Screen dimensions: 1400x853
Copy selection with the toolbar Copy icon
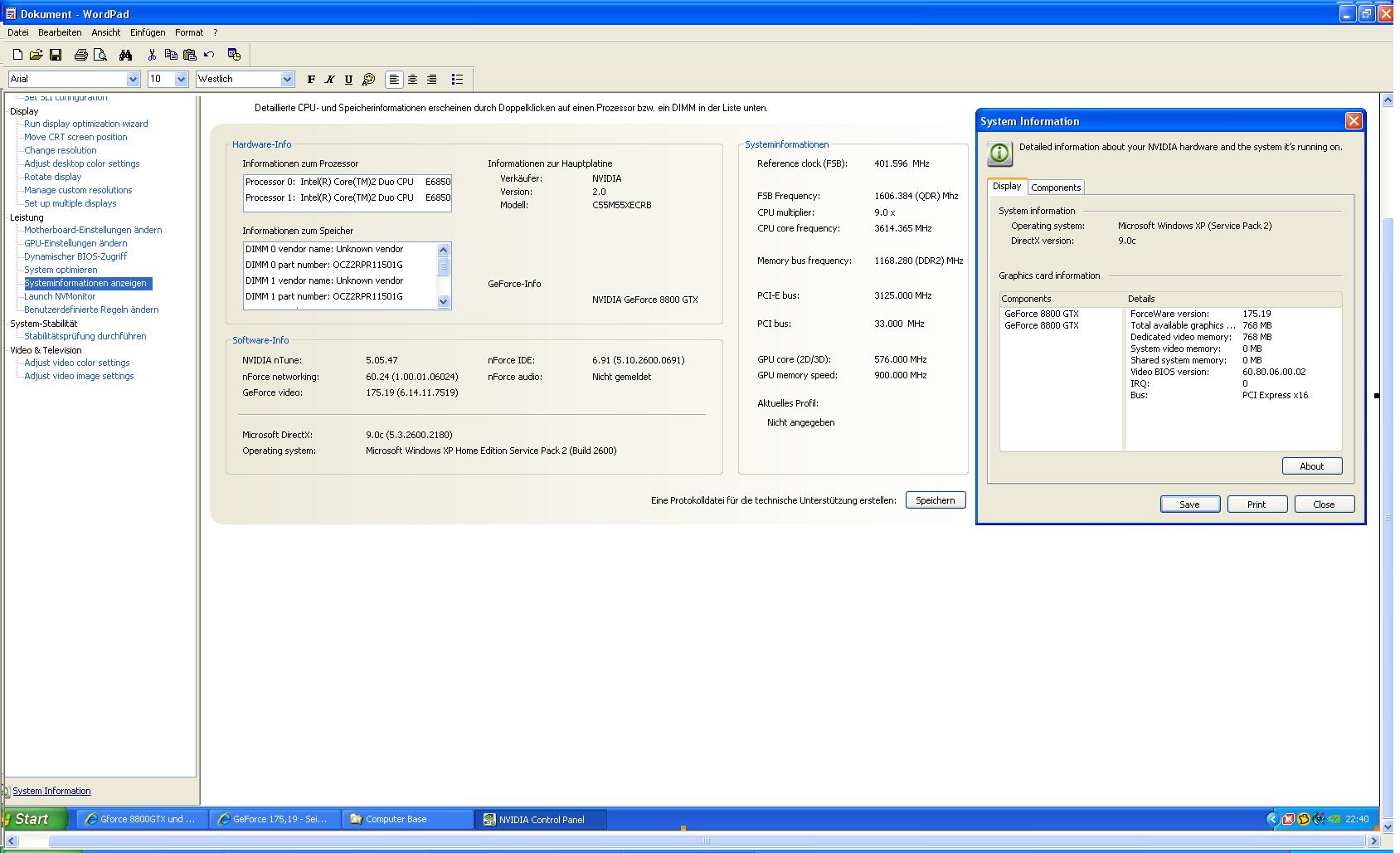tap(171, 55)
